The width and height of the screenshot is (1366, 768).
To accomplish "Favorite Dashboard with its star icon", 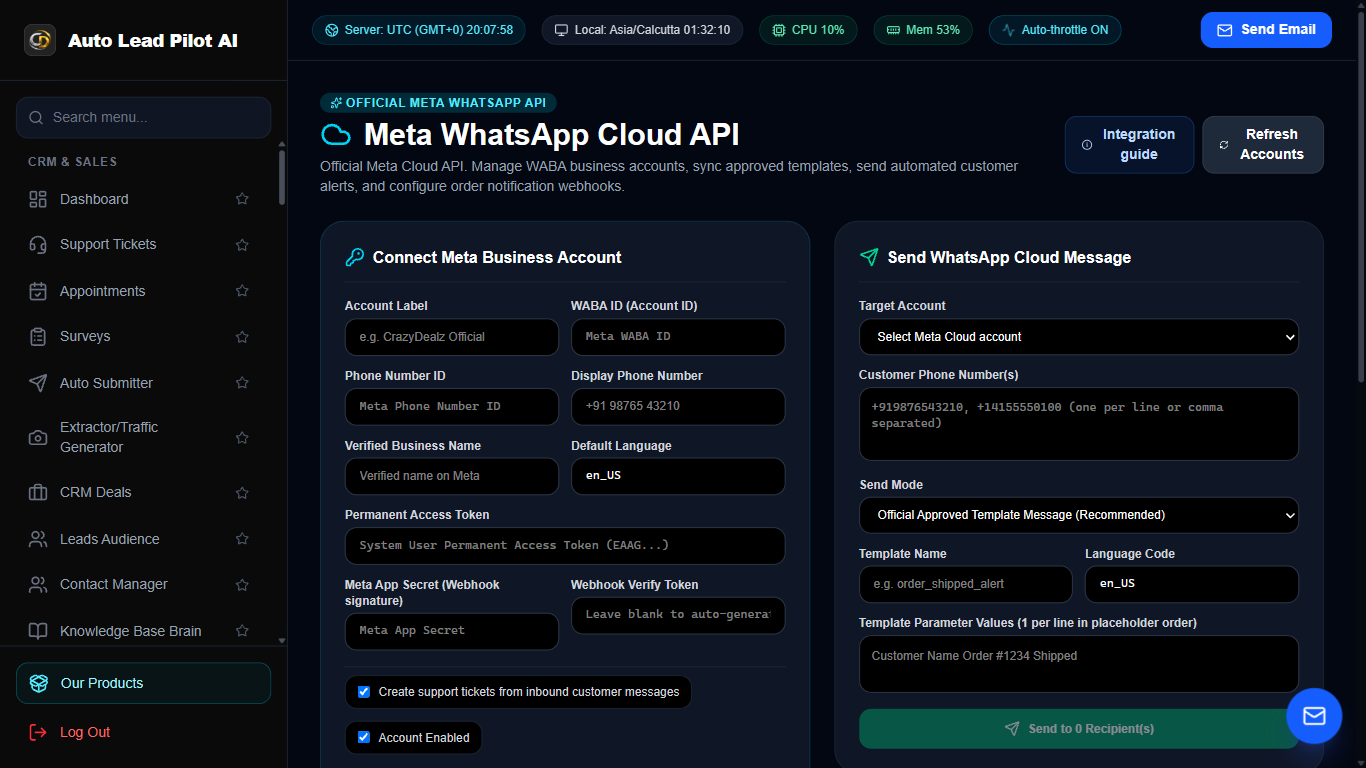I will tap(242, 199).
